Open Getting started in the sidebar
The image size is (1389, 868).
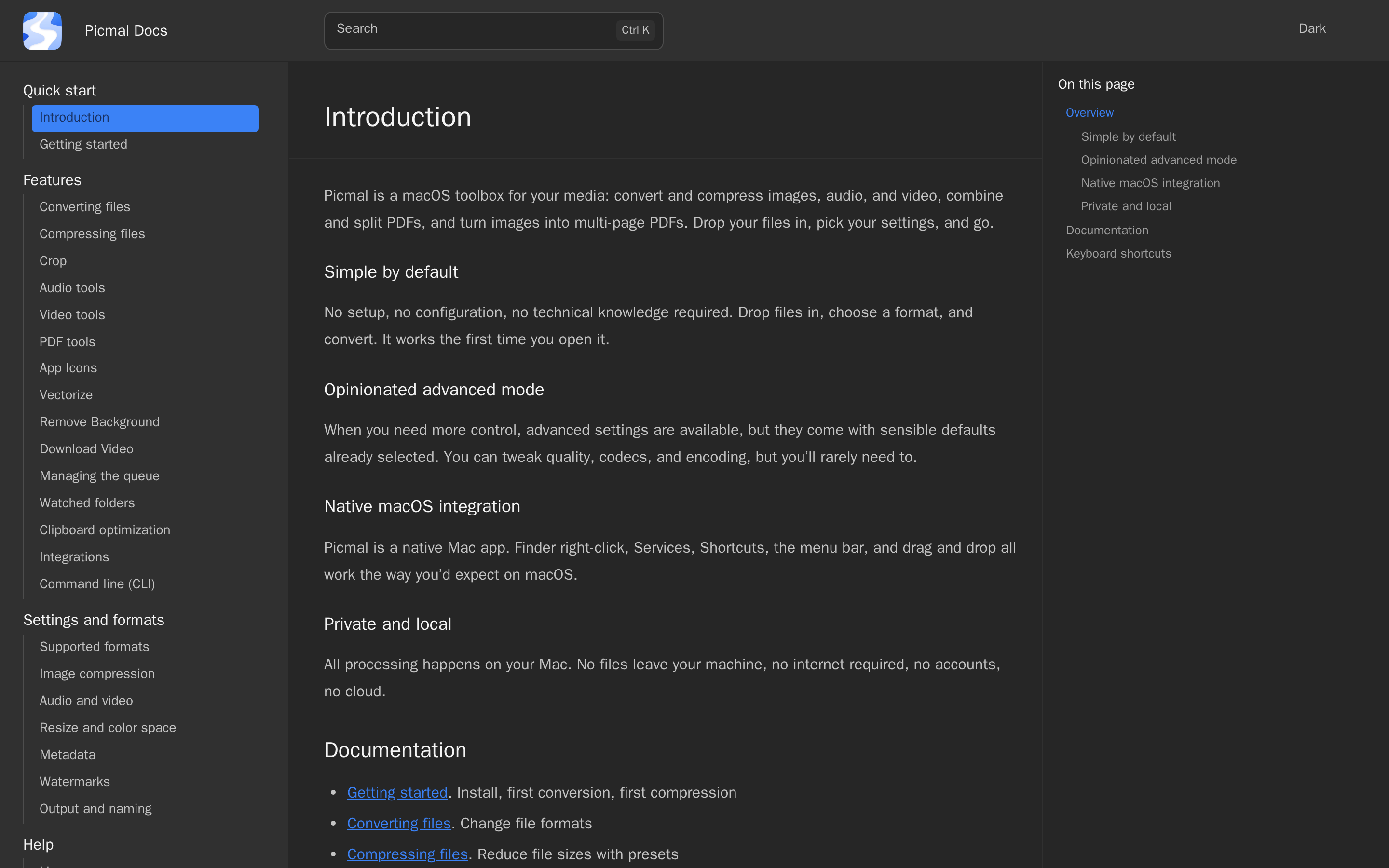pos(83,144)
